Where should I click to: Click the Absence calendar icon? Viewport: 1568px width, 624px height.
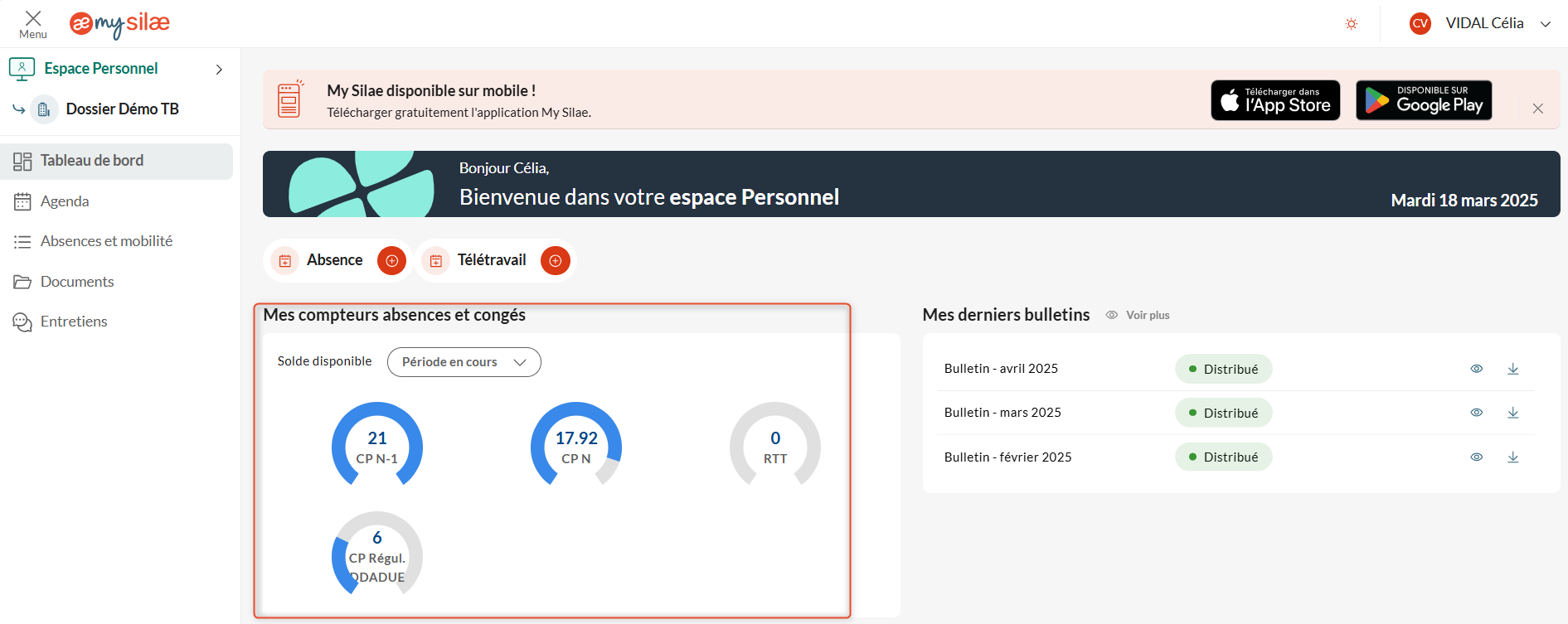click(x=285, y=261)
